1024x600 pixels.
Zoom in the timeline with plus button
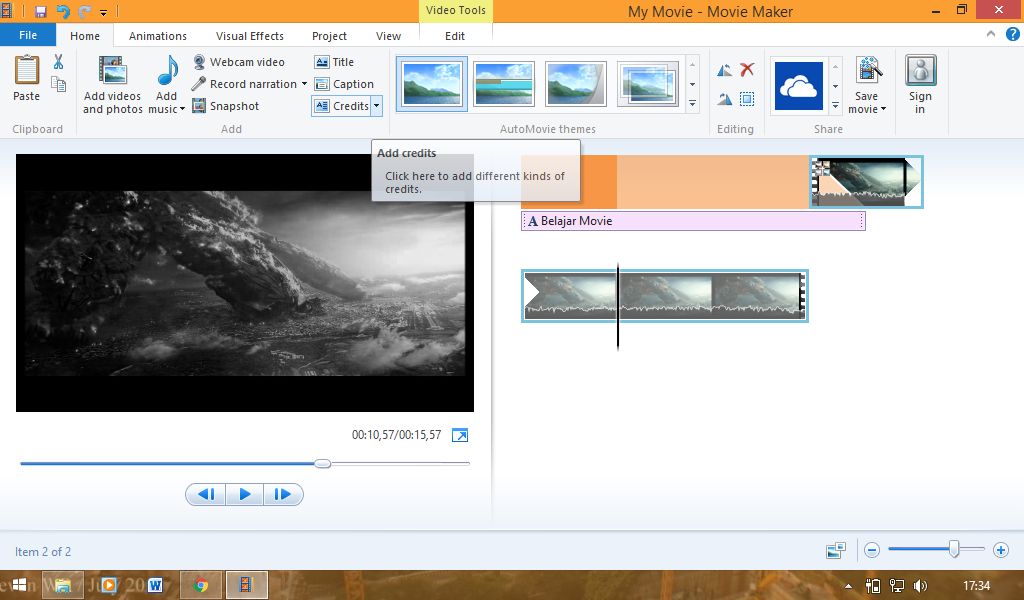tap(1000, 550)
